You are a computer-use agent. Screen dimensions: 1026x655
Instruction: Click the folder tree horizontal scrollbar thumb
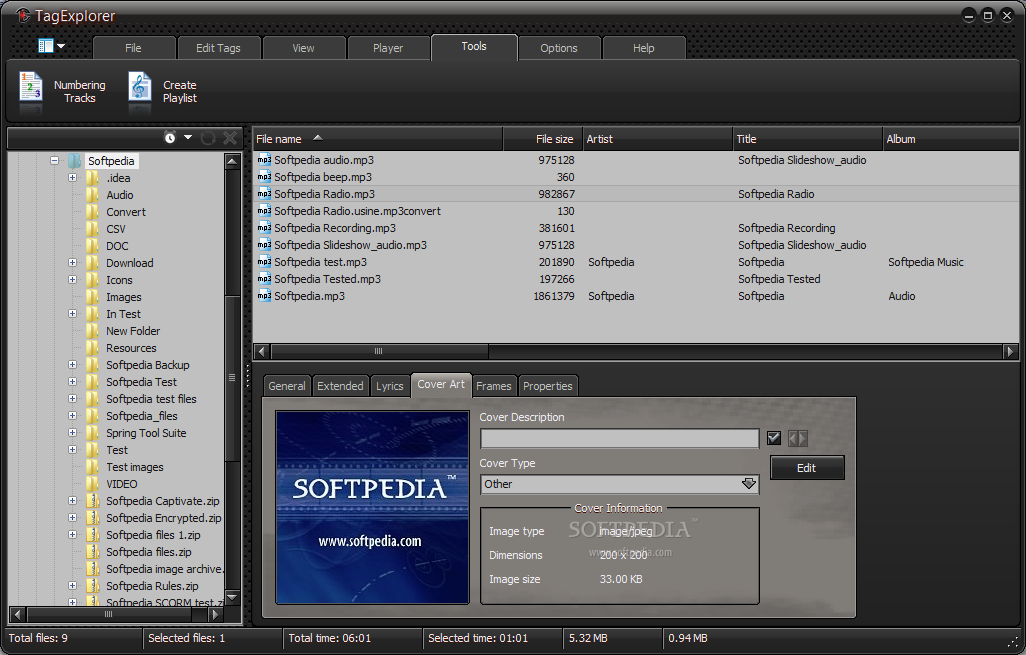click(109, 614)
